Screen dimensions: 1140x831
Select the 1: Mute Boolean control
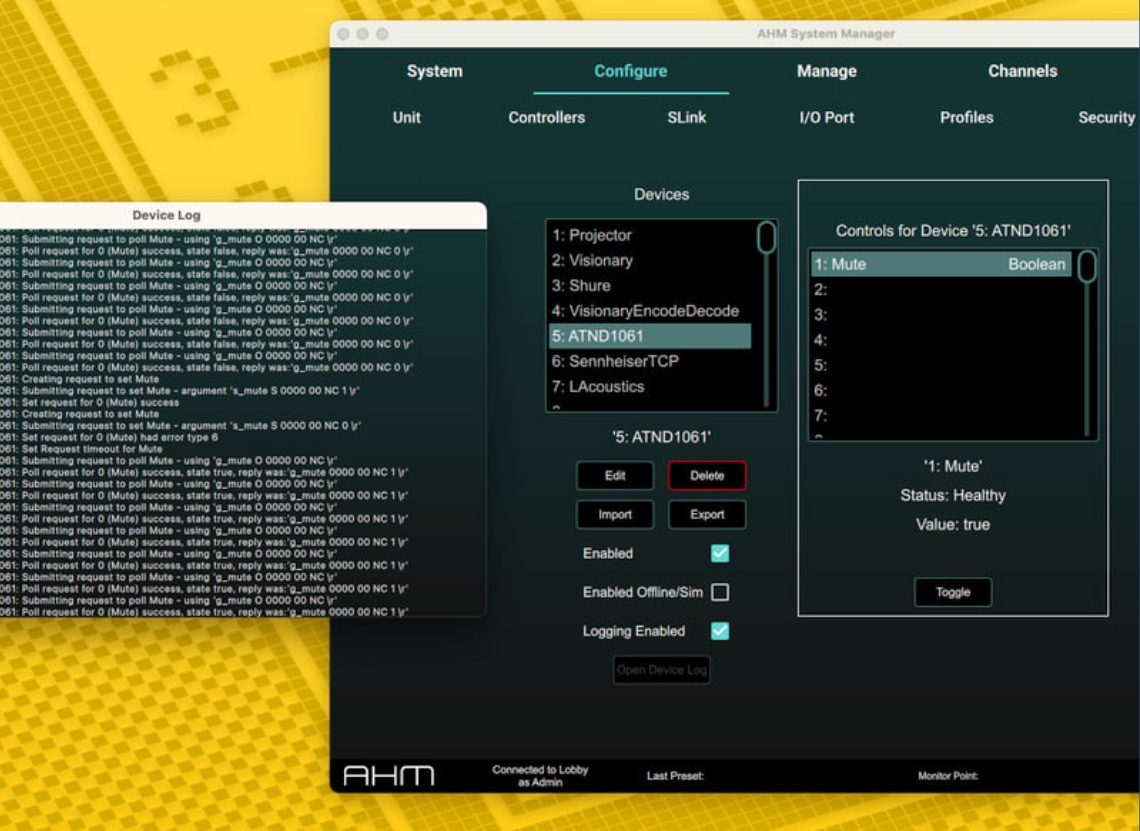coord(939,264)
